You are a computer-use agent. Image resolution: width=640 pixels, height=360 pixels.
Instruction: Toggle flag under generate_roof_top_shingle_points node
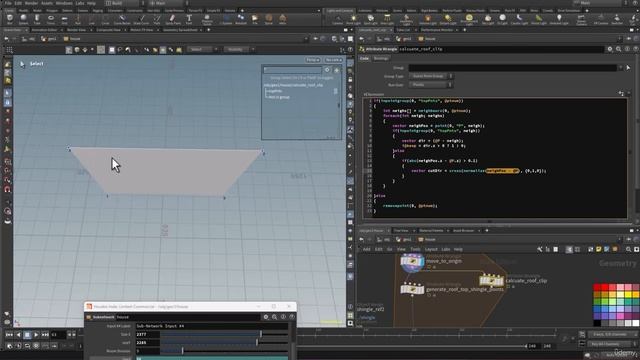(x=434, y=295)
